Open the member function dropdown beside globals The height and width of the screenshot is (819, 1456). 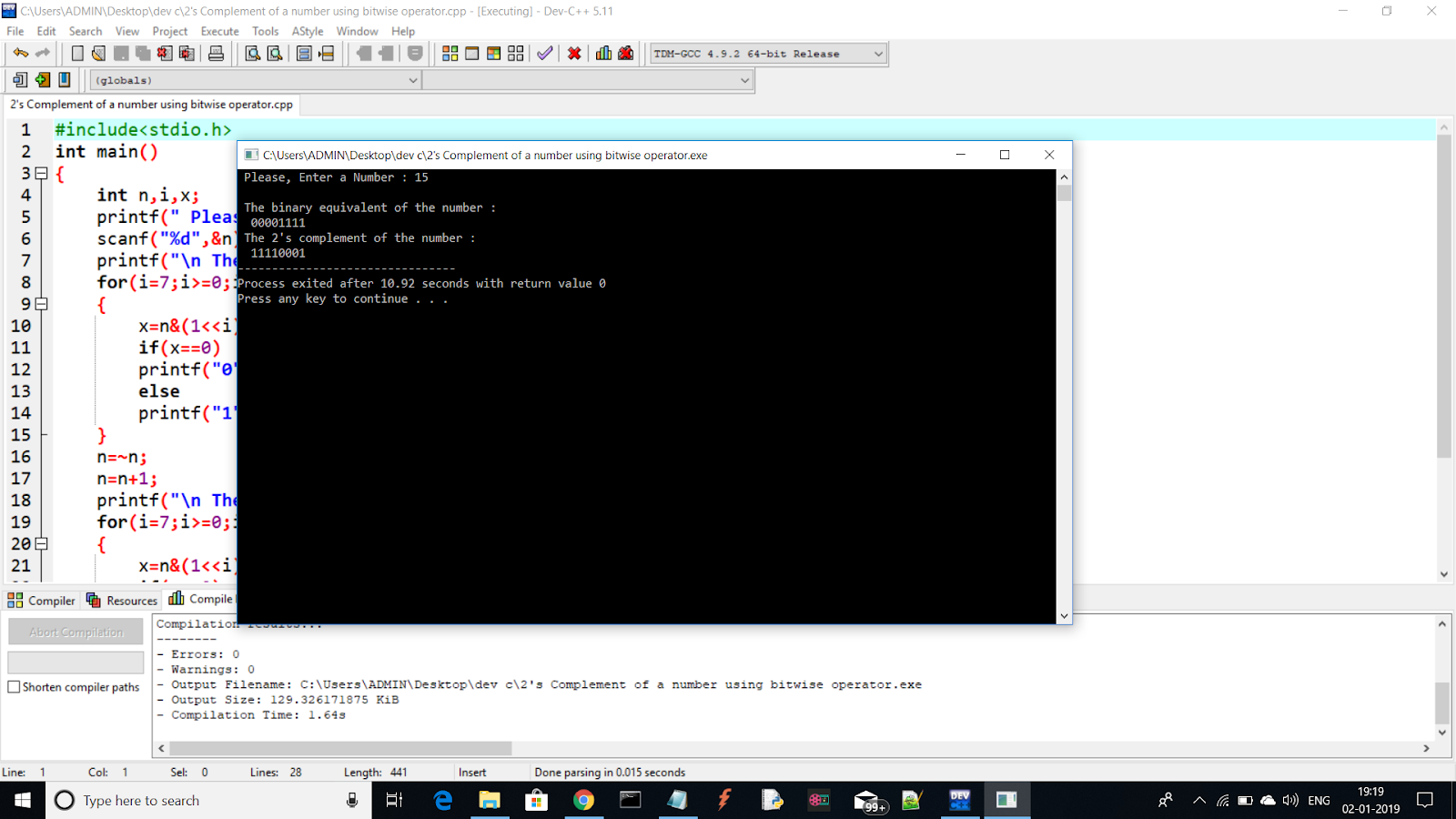click(x=589, y=80)
